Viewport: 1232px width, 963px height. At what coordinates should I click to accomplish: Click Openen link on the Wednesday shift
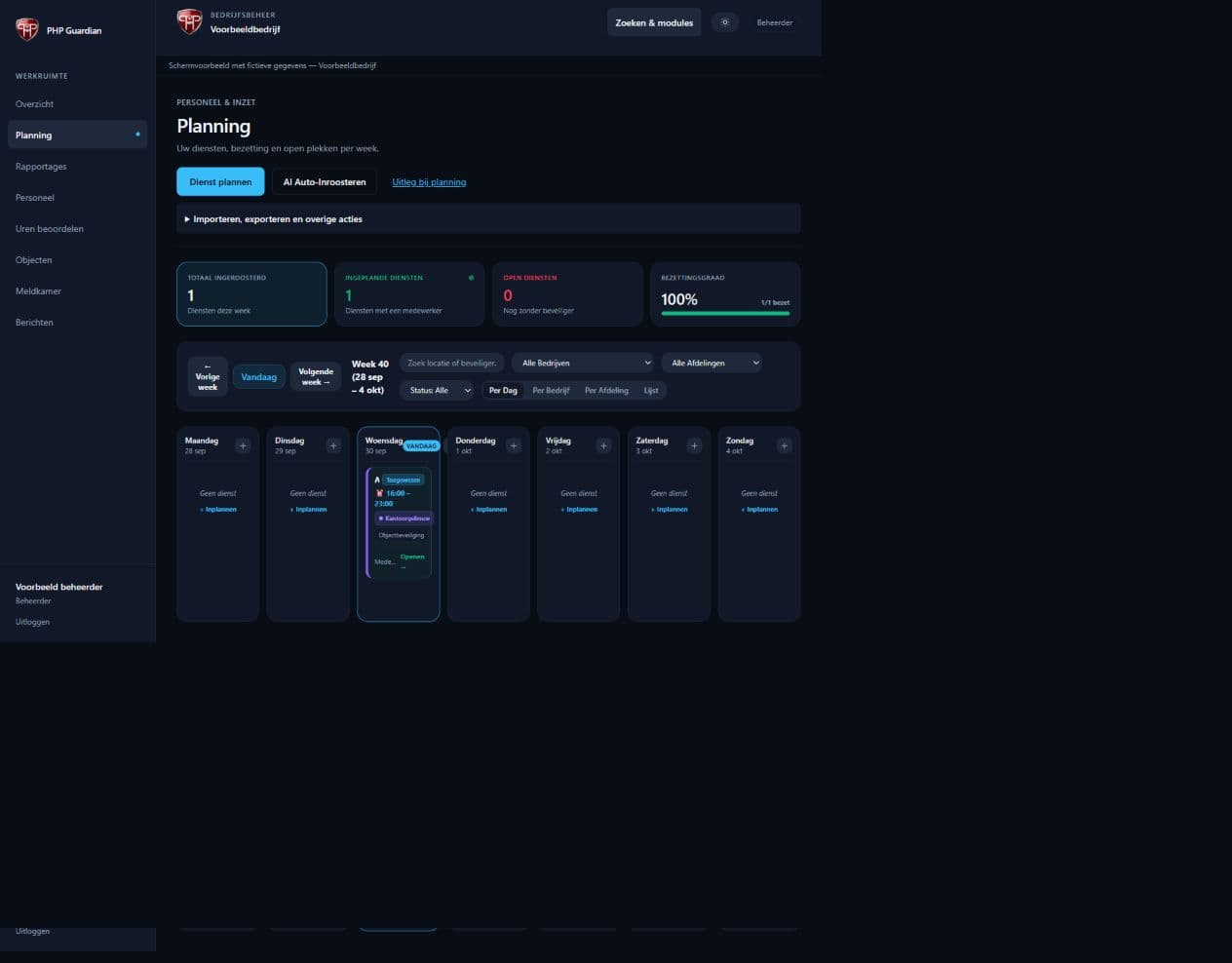(x=411, y=560)
